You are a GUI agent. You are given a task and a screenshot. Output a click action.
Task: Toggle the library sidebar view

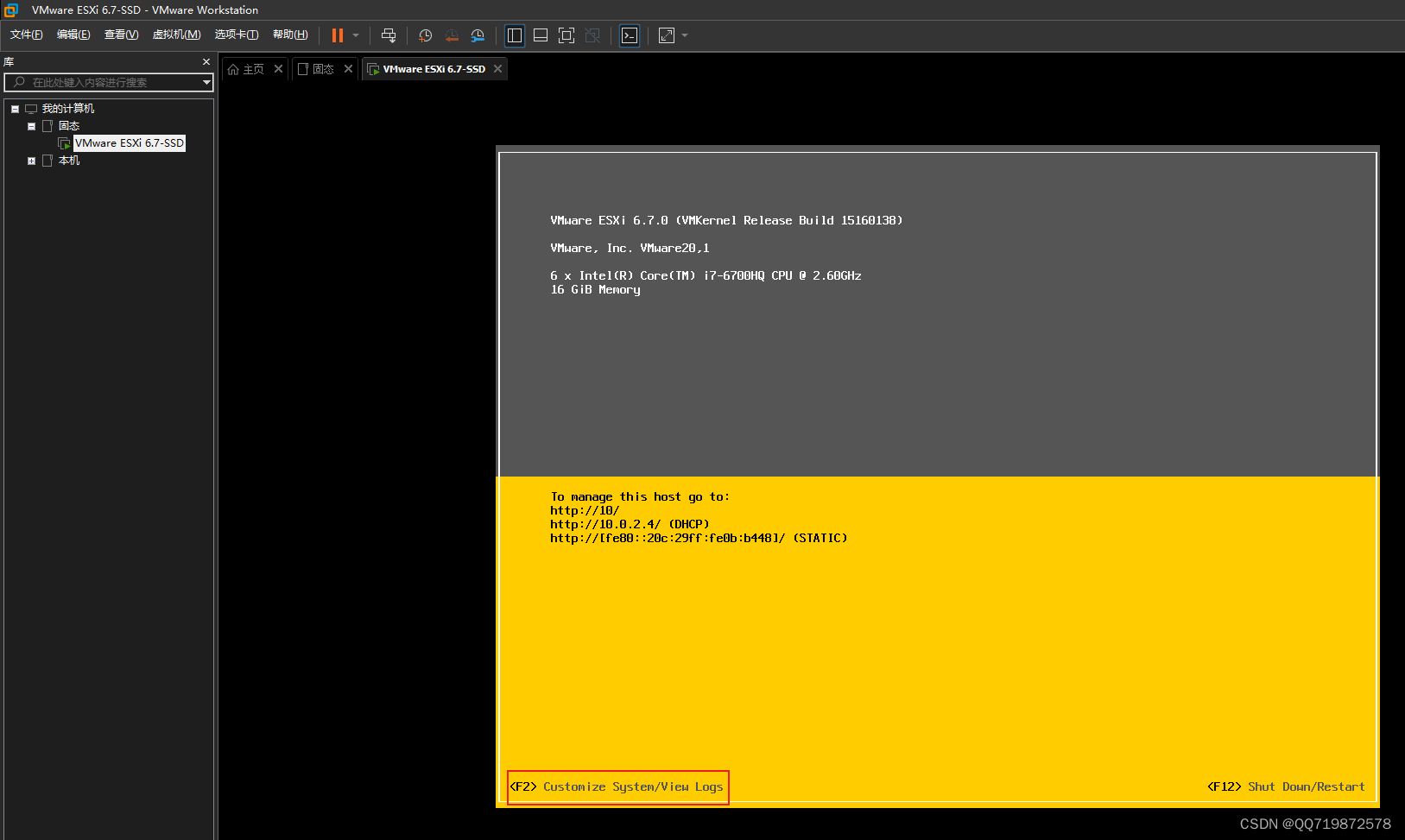515,35
